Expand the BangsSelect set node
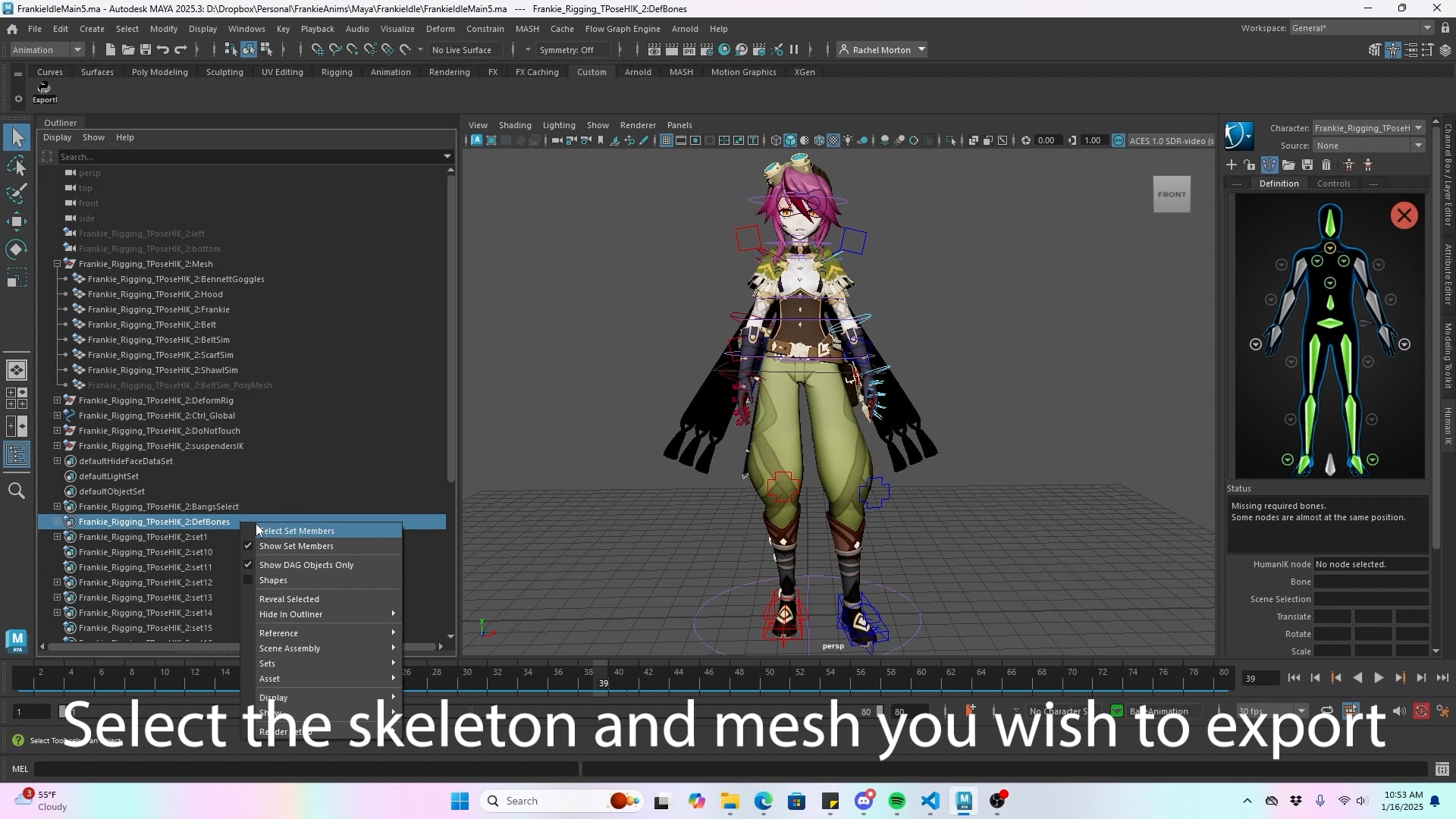 (57, 507)
